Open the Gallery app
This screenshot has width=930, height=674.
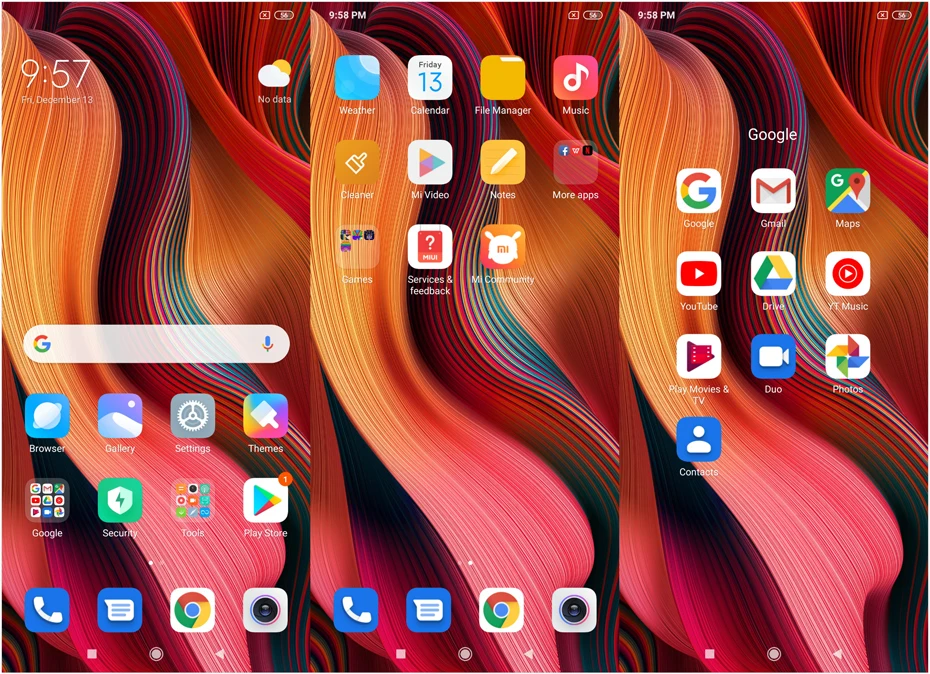(x=120, y=416)
